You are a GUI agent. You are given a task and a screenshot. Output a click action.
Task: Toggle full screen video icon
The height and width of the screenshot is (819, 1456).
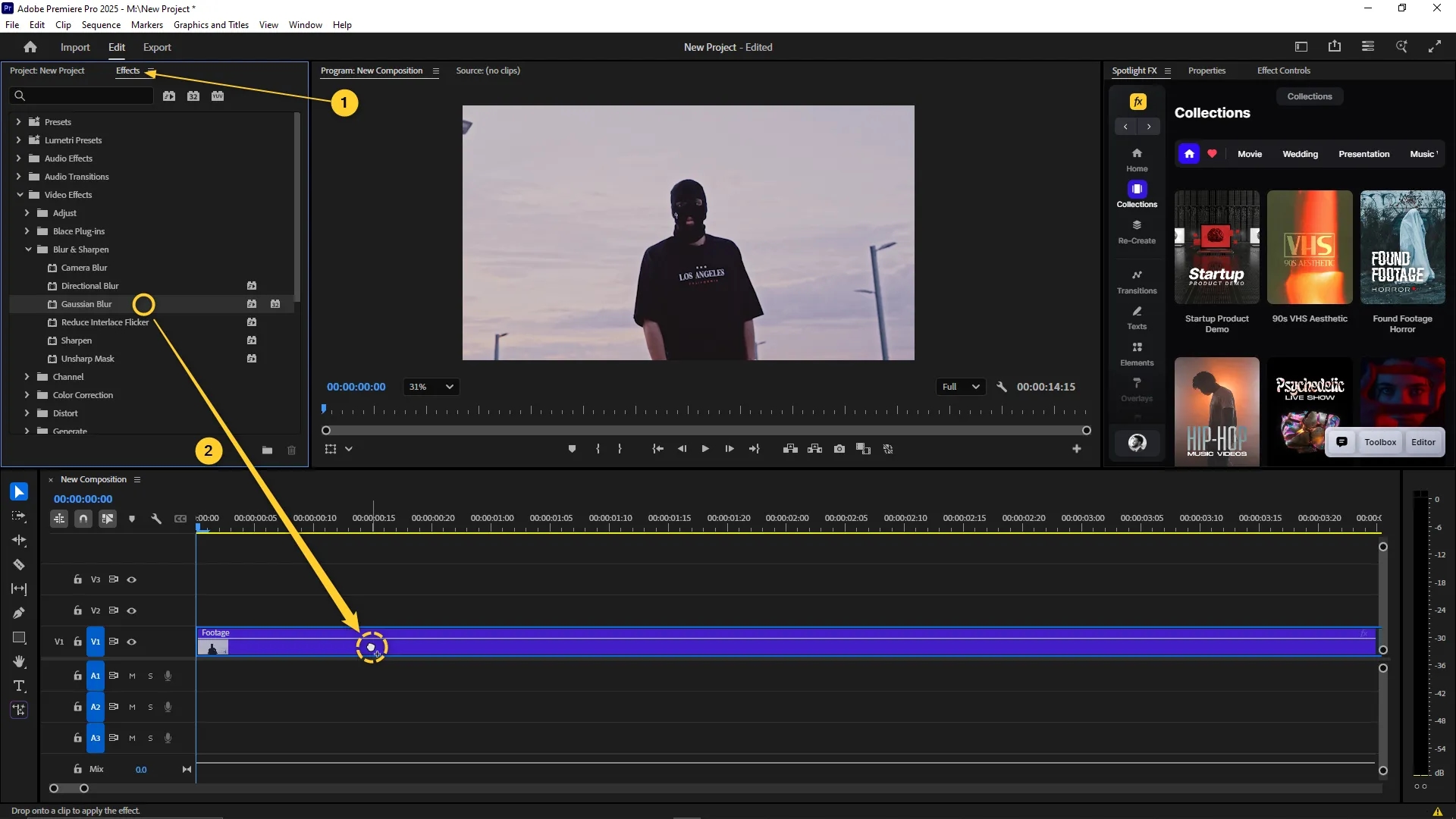(1435, 47)
